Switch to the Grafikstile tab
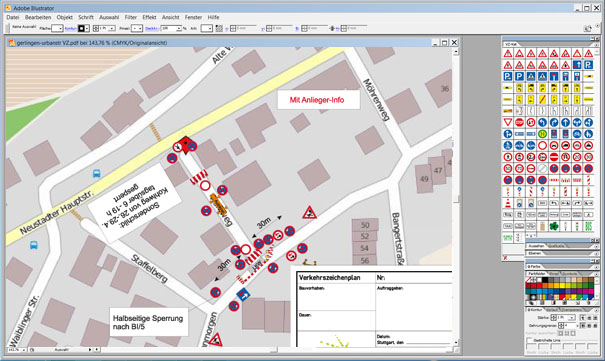Screen dimensions: 605x361 tap(556, 246)
